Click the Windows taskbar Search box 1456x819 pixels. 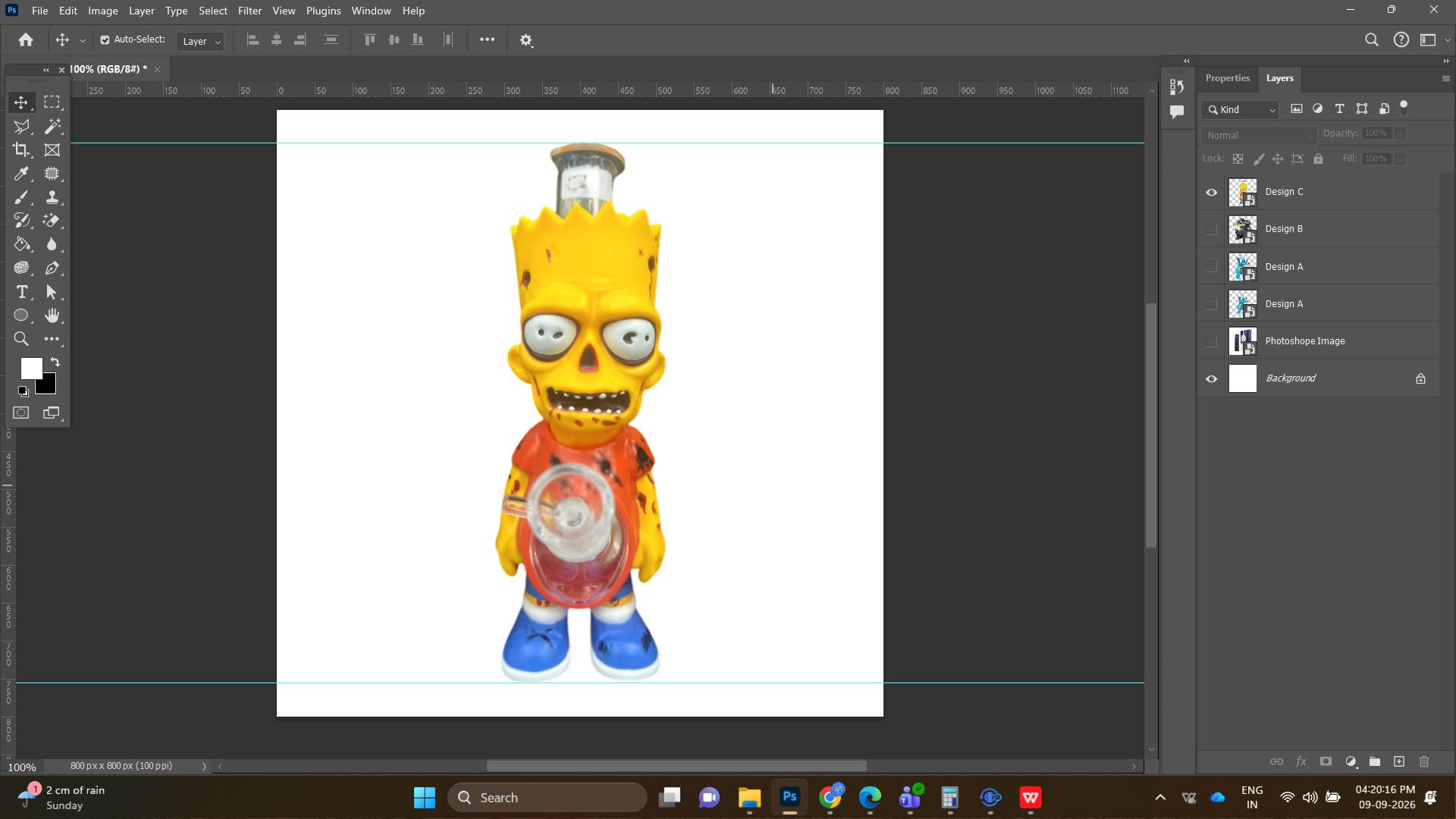pos(547,798)
